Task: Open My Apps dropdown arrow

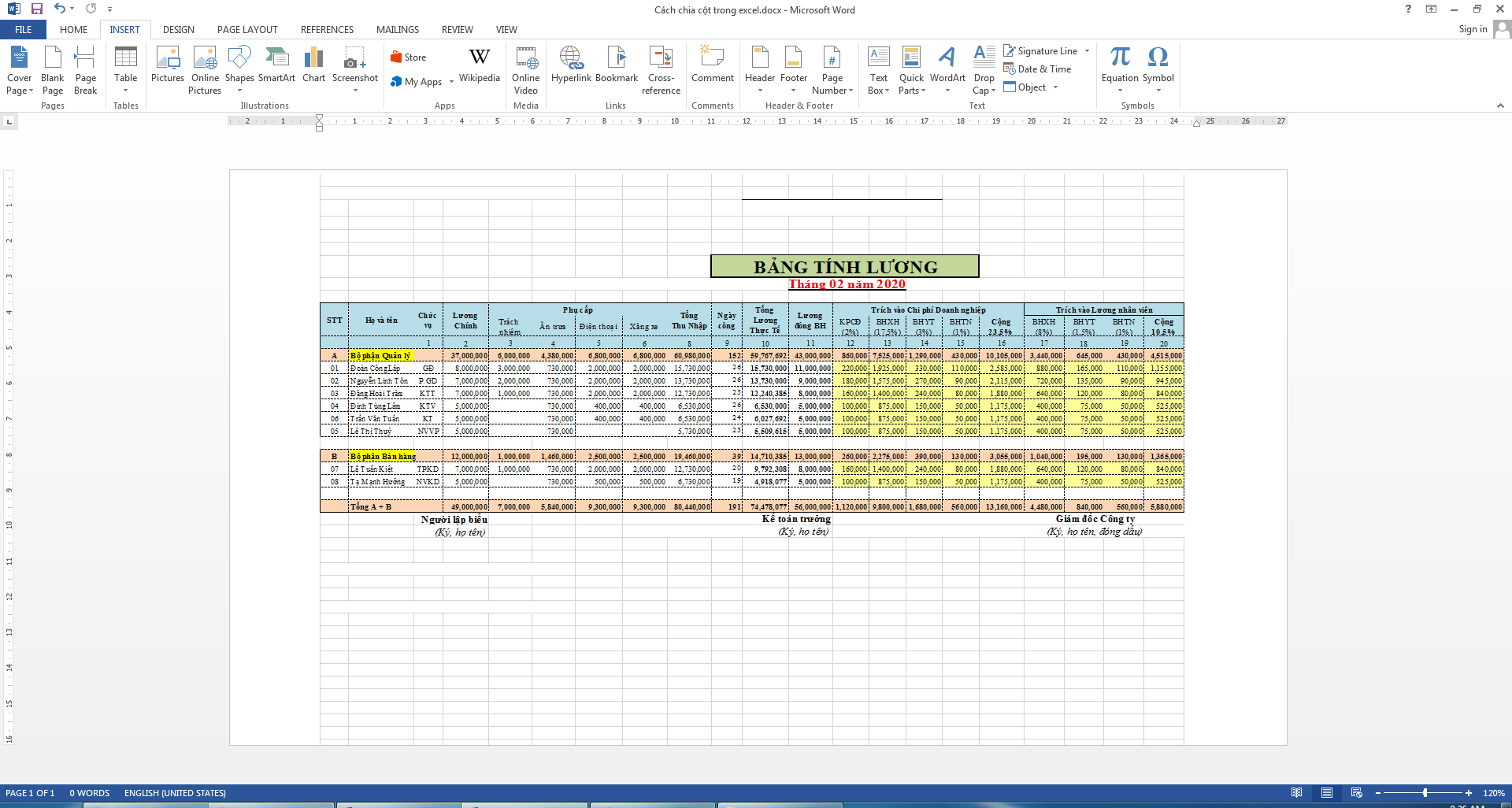Action: [451, 82]
